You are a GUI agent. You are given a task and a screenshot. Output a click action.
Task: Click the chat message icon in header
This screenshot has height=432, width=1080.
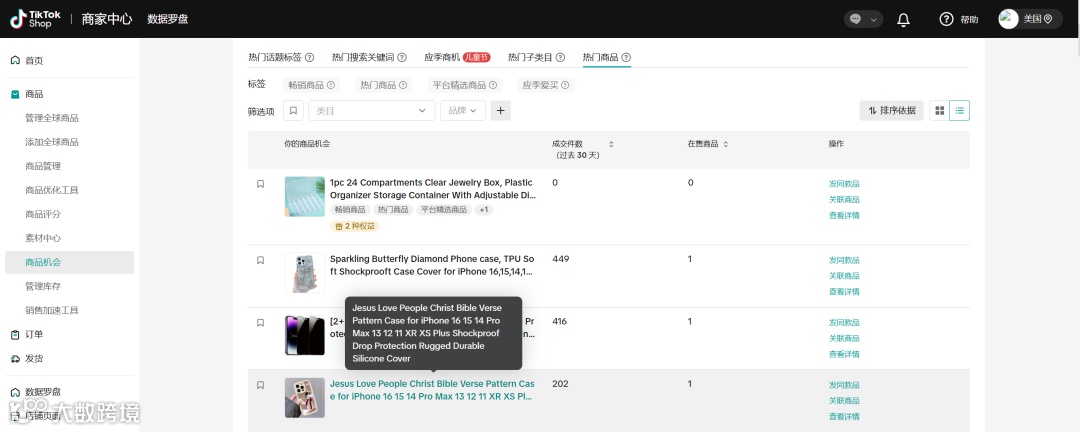click(856, 19)
